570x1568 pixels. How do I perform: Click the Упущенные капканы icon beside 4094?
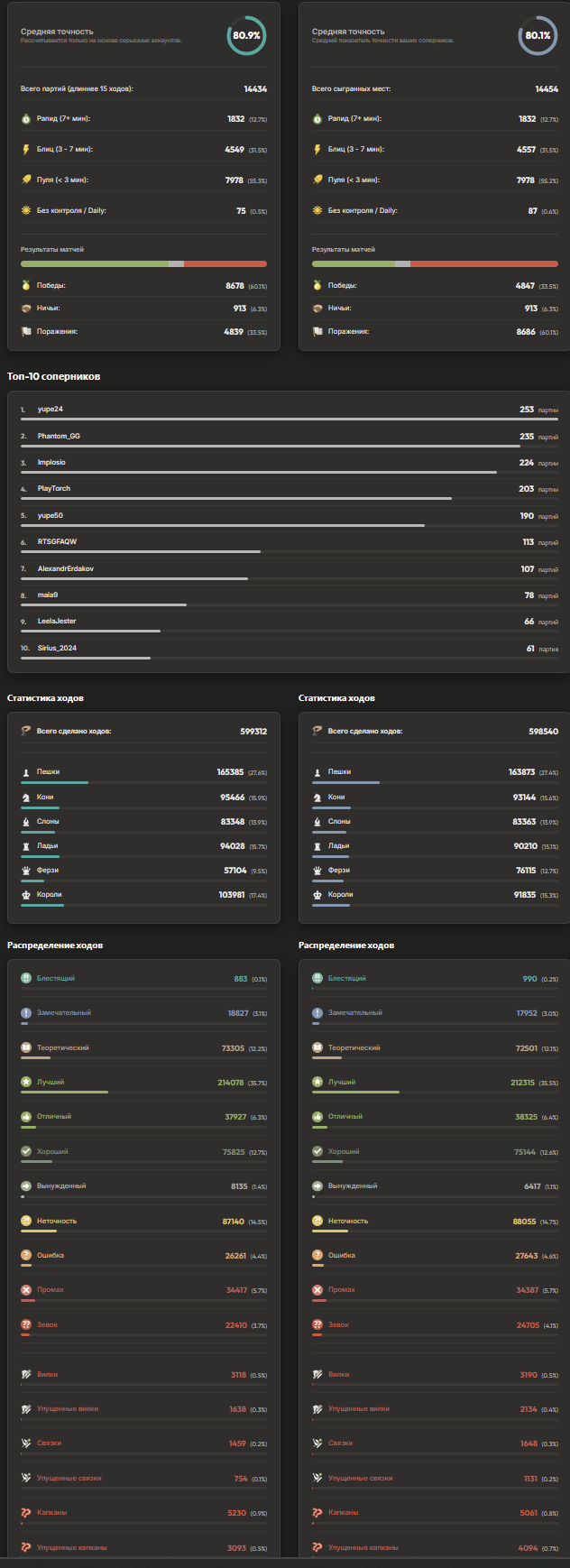tap(317, 1547)
